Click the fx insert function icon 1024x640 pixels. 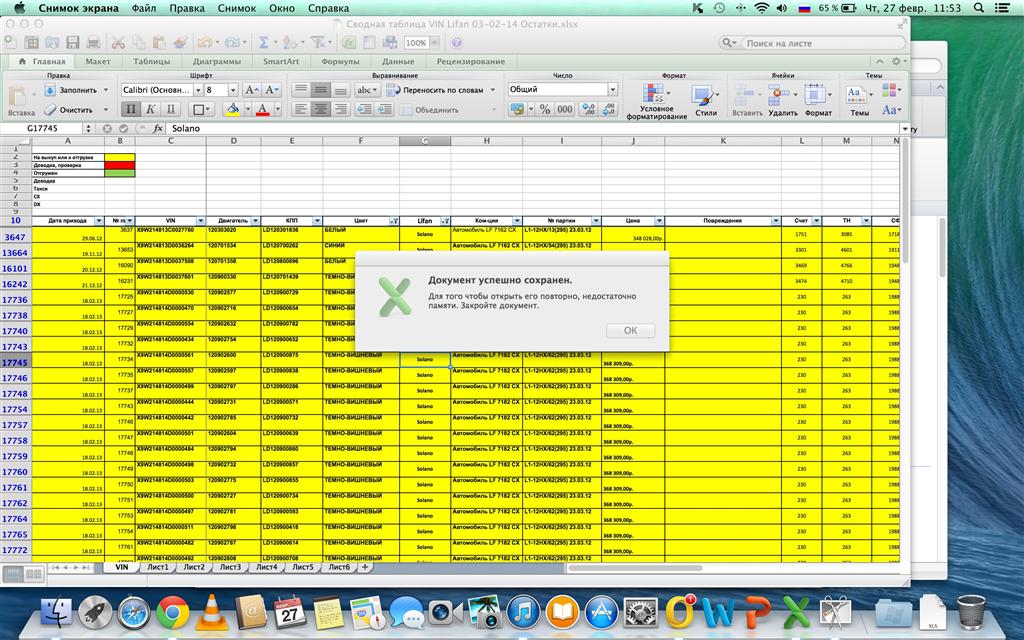pyautogui.click(x=157, y=129)
